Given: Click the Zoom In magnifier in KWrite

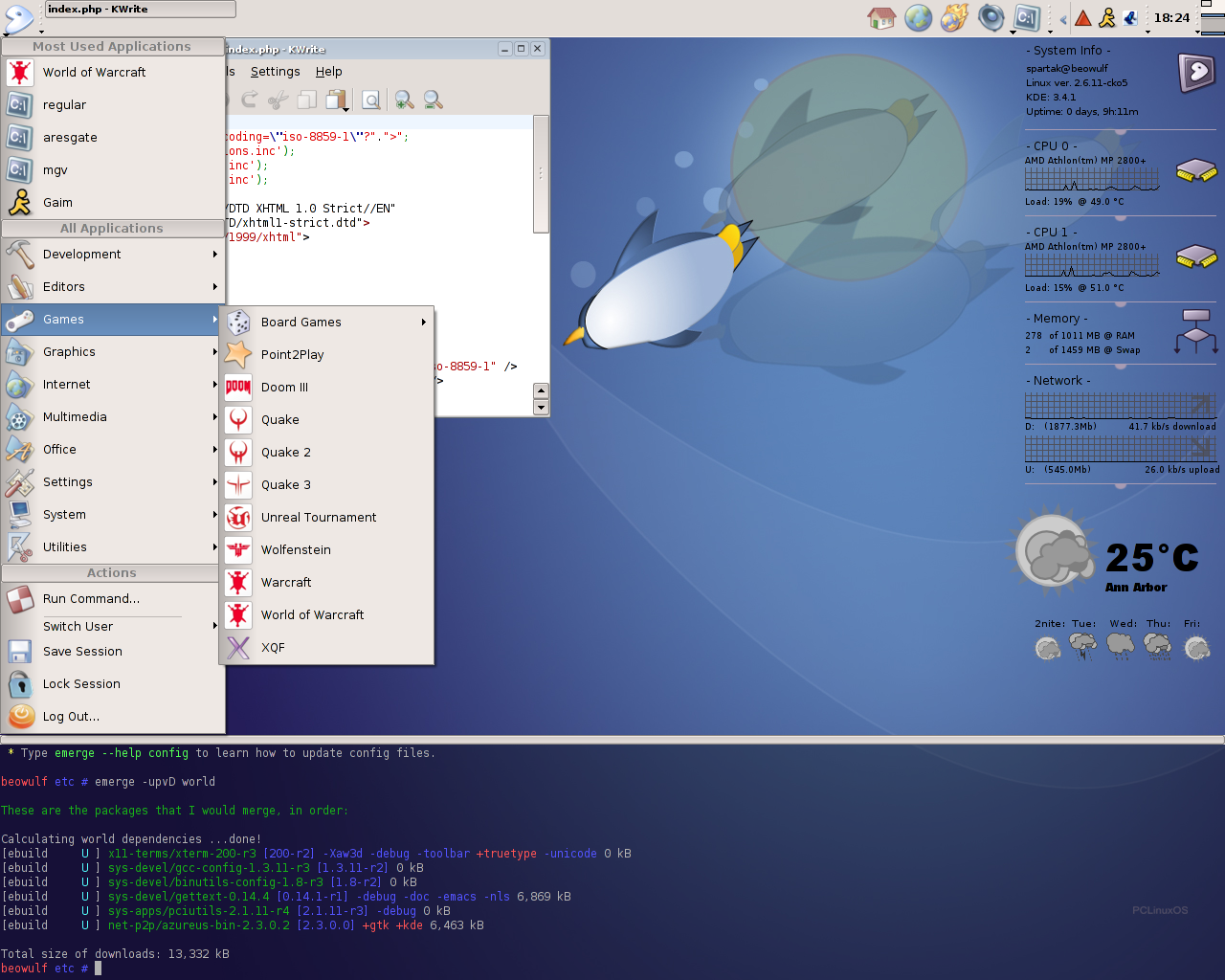Looking at the screenshot, I should [x=405, y=99].
